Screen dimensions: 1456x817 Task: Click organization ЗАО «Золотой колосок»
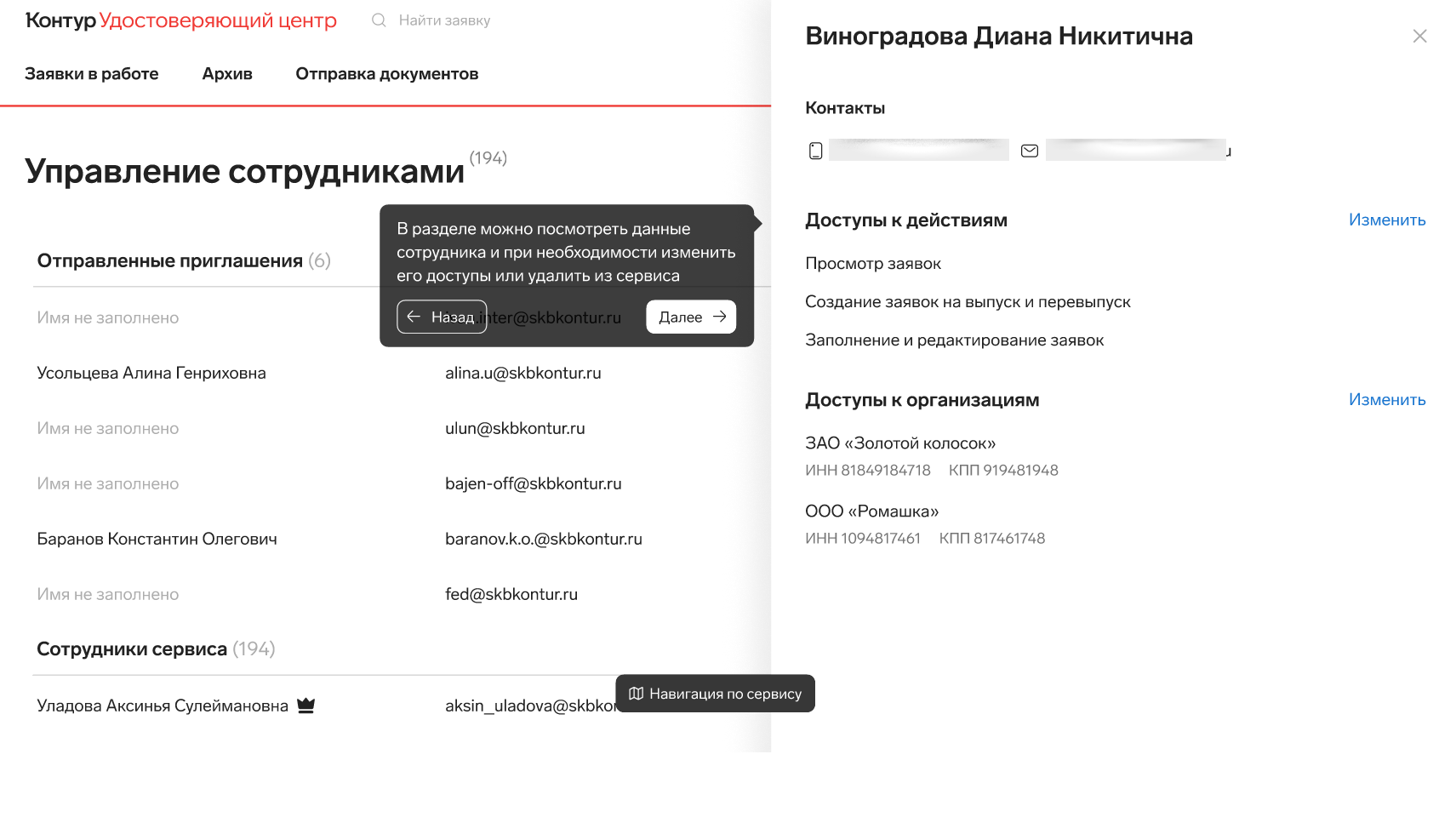(900, 443)
